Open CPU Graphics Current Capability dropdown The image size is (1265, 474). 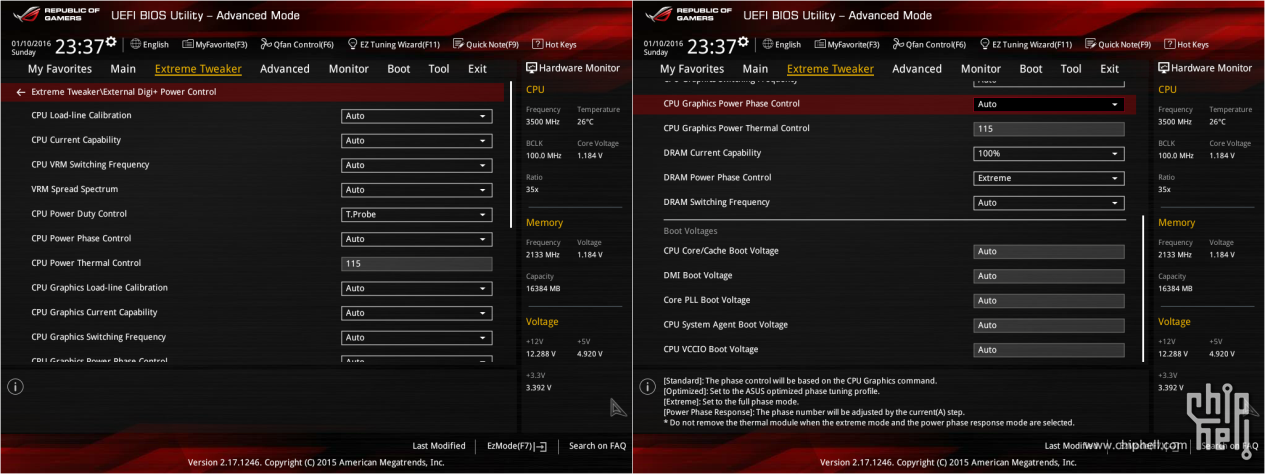tap(416, 313)
